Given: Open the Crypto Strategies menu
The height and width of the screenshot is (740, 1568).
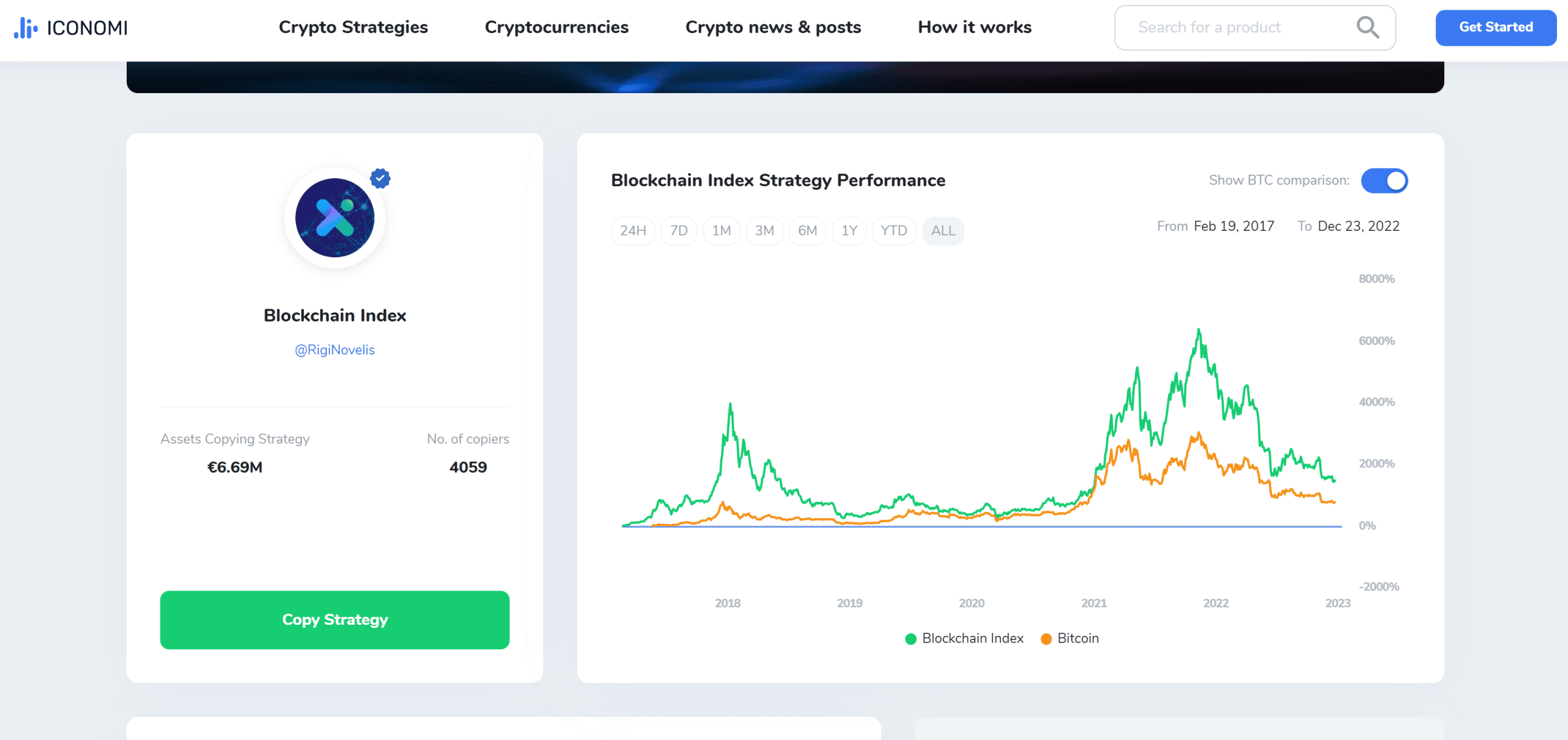Looking at the screenshot, I should click(x=353, y=28).
